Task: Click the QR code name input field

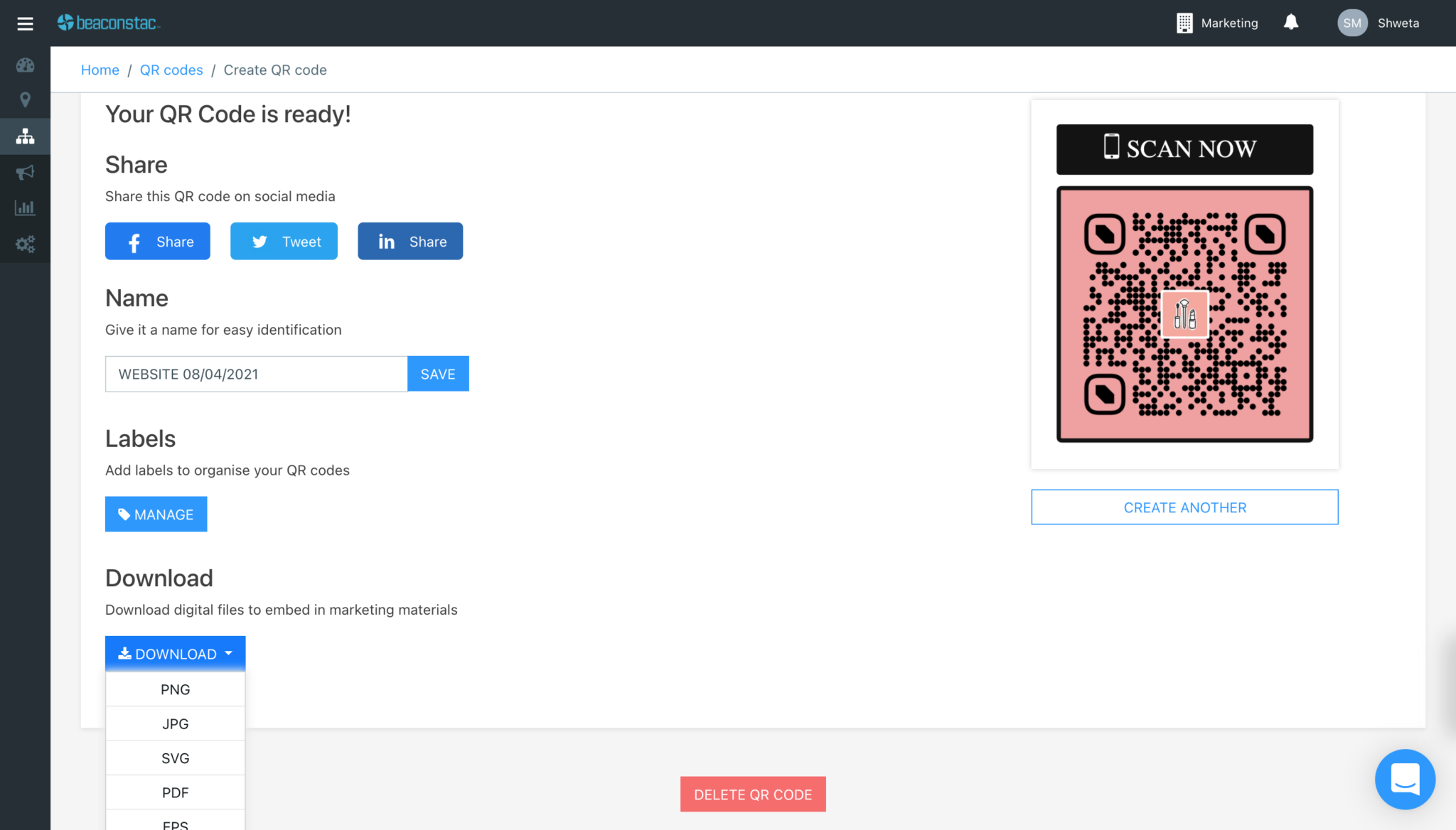Action: [x=256, y=373]
